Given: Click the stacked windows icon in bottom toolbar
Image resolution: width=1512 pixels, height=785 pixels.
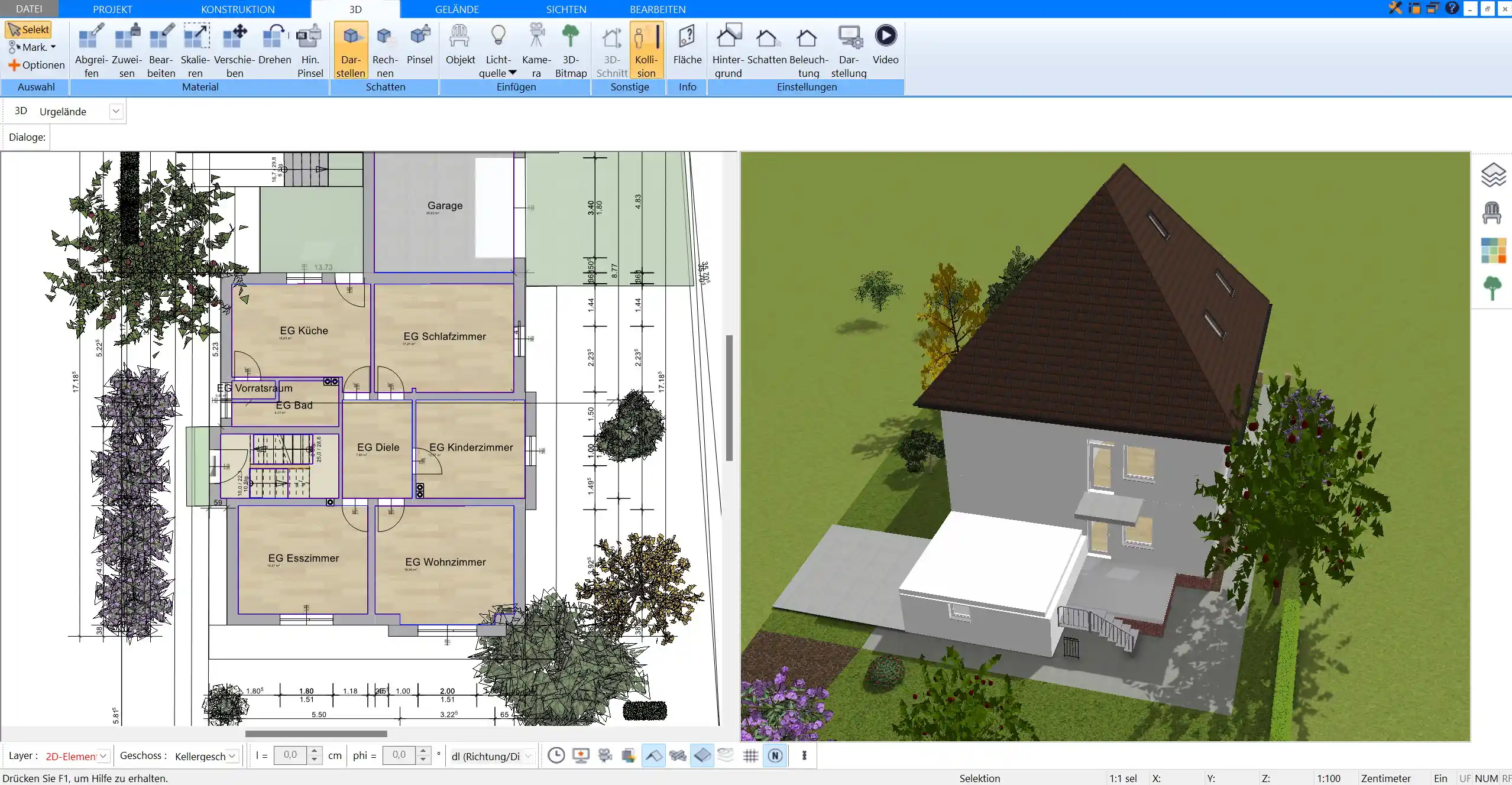Looking at the screenshot, I should coord(629,755).
